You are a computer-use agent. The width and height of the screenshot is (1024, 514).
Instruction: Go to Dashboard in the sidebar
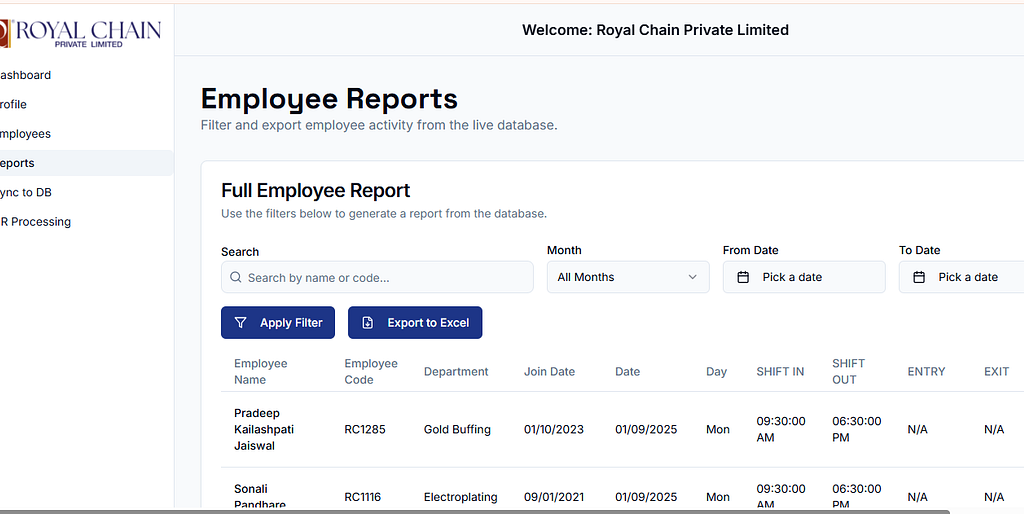[x=86, y=75]
